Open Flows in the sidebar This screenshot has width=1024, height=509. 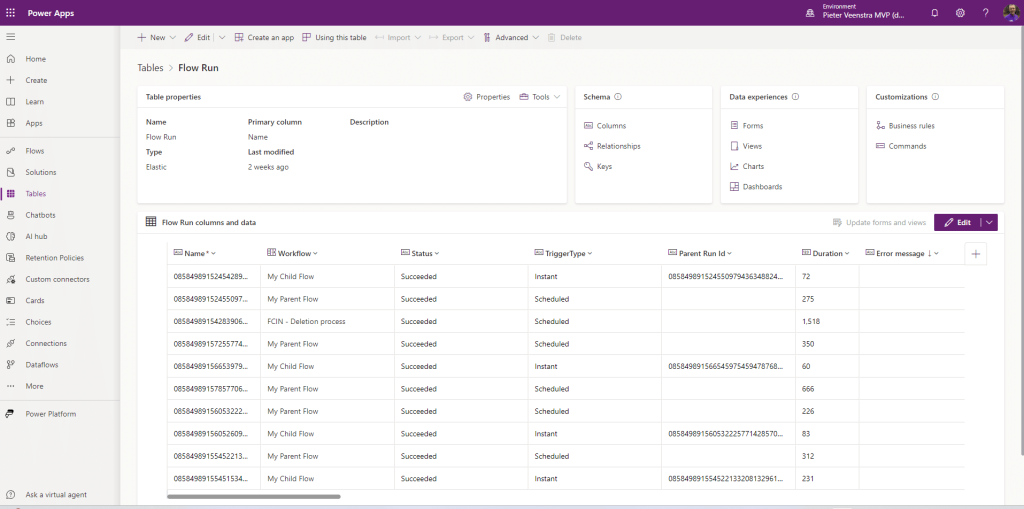pyautogui.click(x=35, y=151)
